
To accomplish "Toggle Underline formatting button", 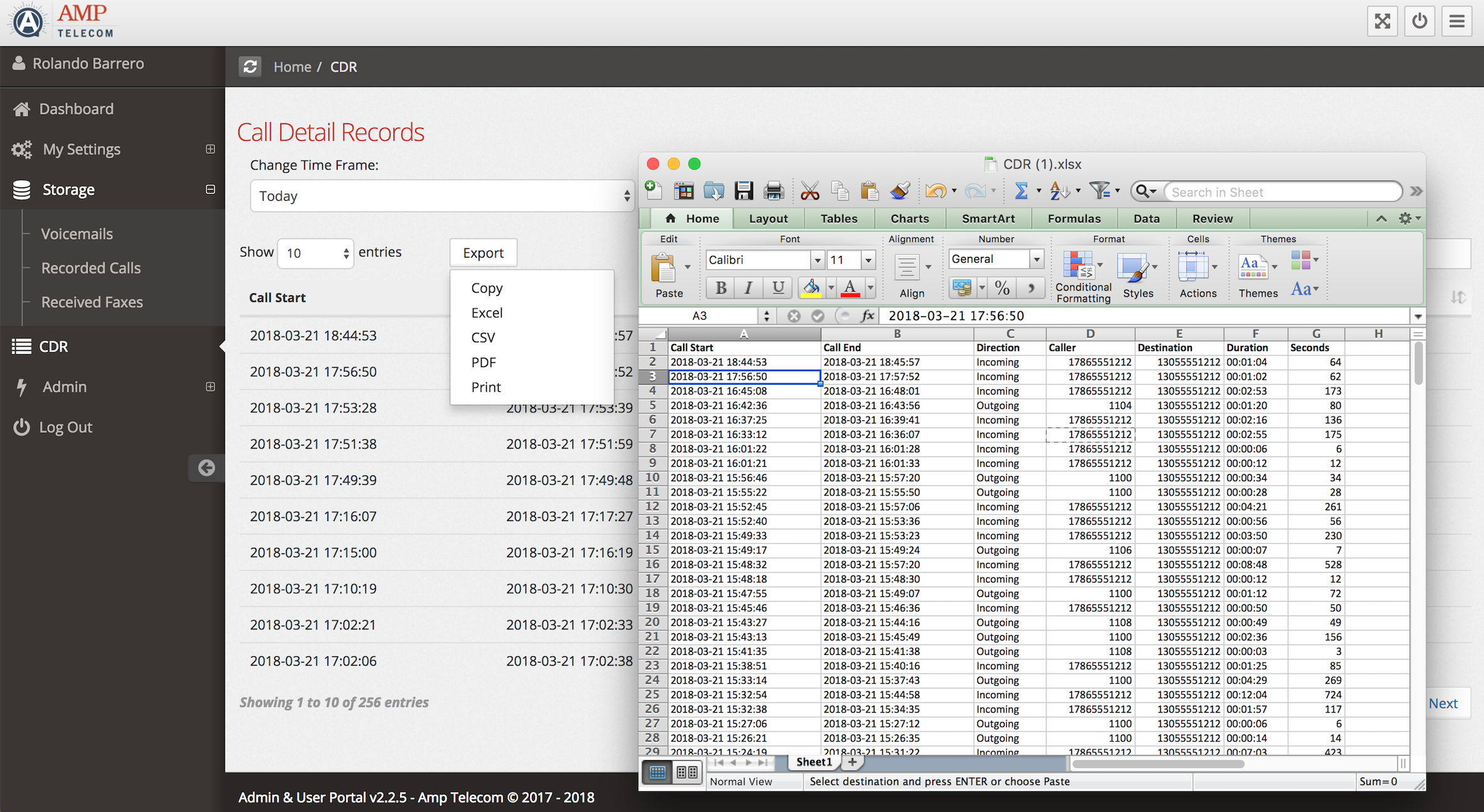I will (x=778, y=288).
